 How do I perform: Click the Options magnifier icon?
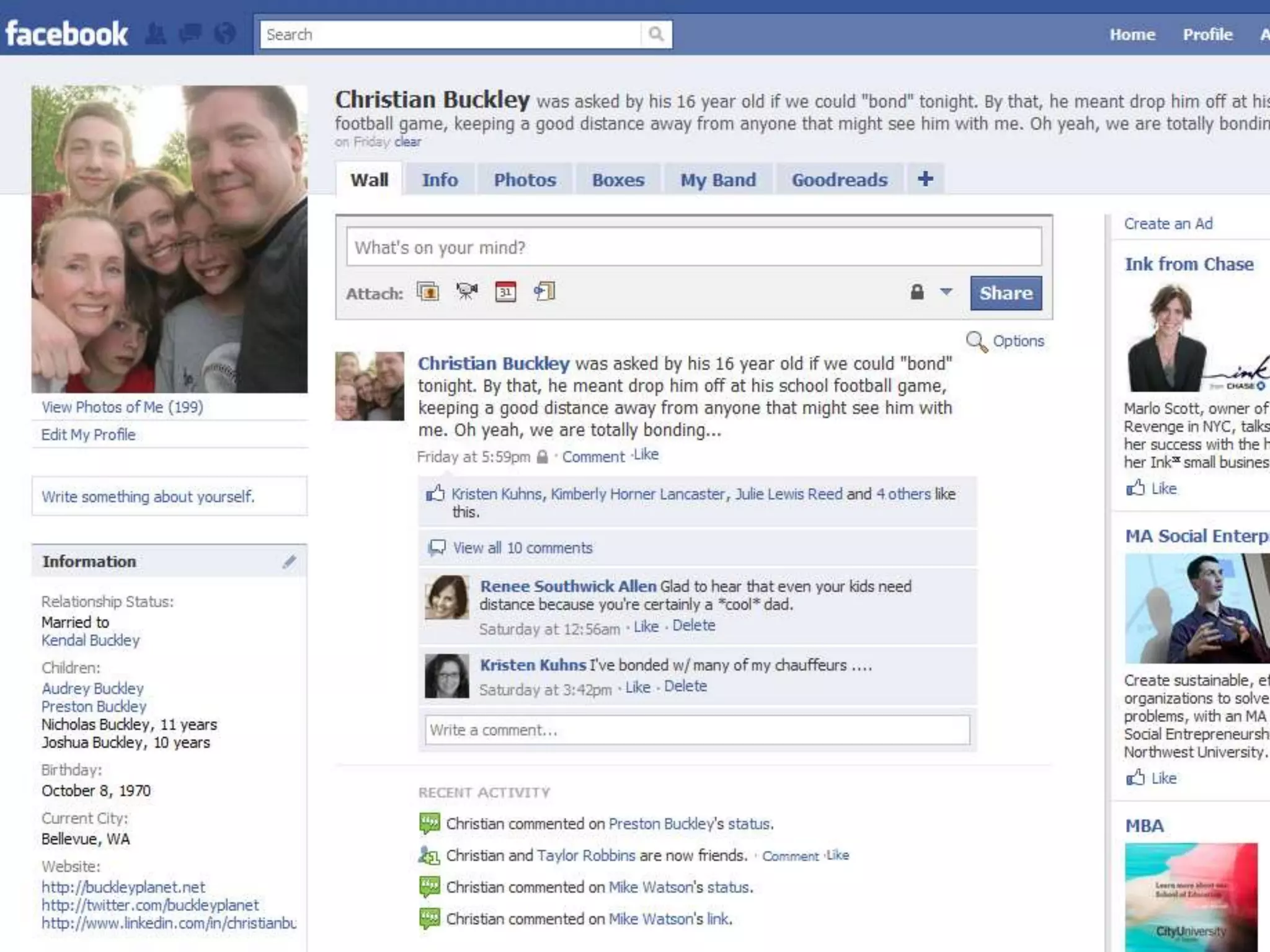point(976,342)
